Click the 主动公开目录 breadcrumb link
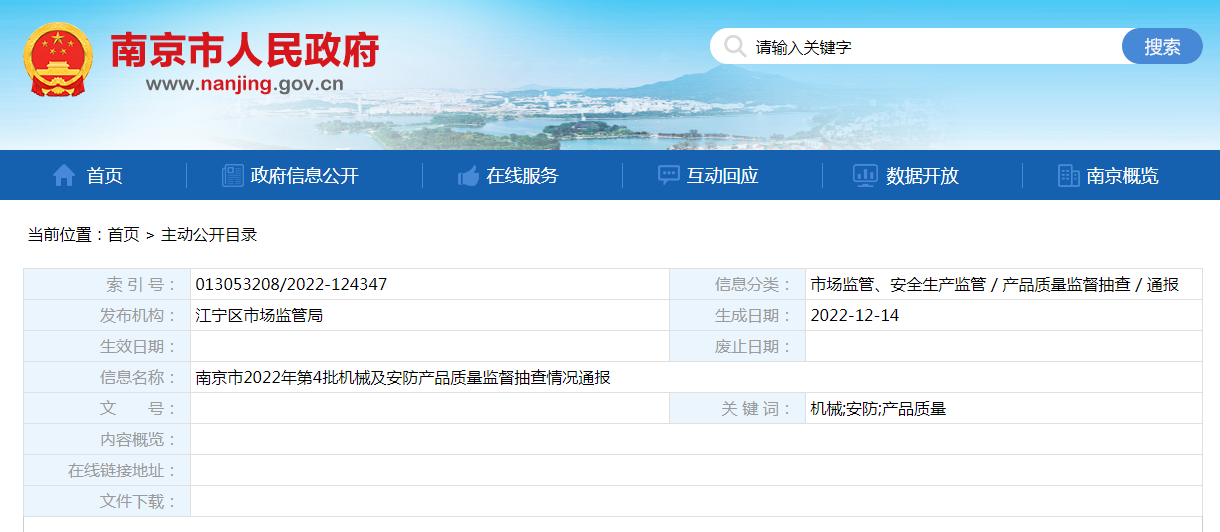 click(x=209, y=235)
